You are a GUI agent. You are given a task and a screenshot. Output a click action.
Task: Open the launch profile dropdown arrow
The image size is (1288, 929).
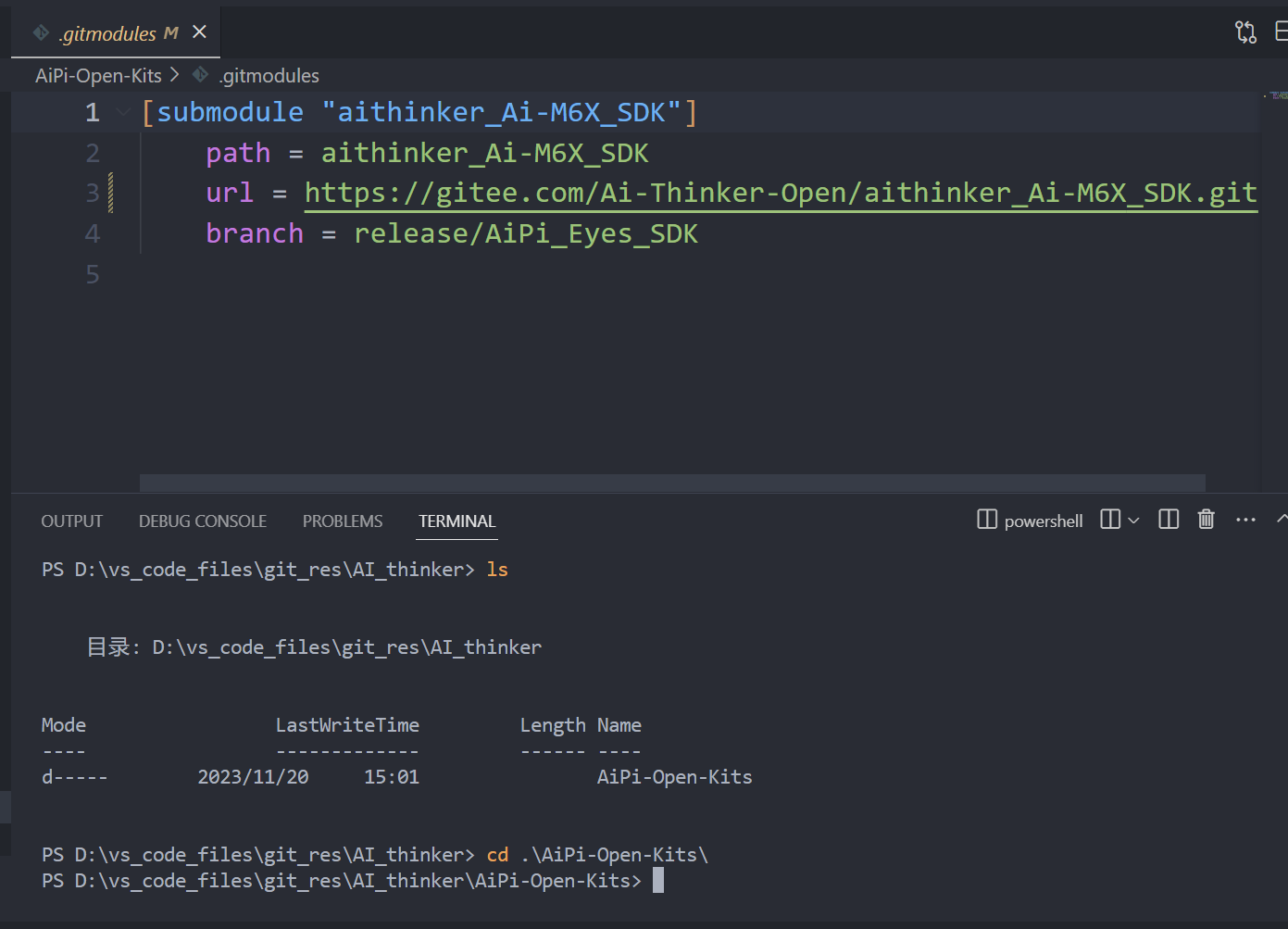click(x=1134, y=521)
